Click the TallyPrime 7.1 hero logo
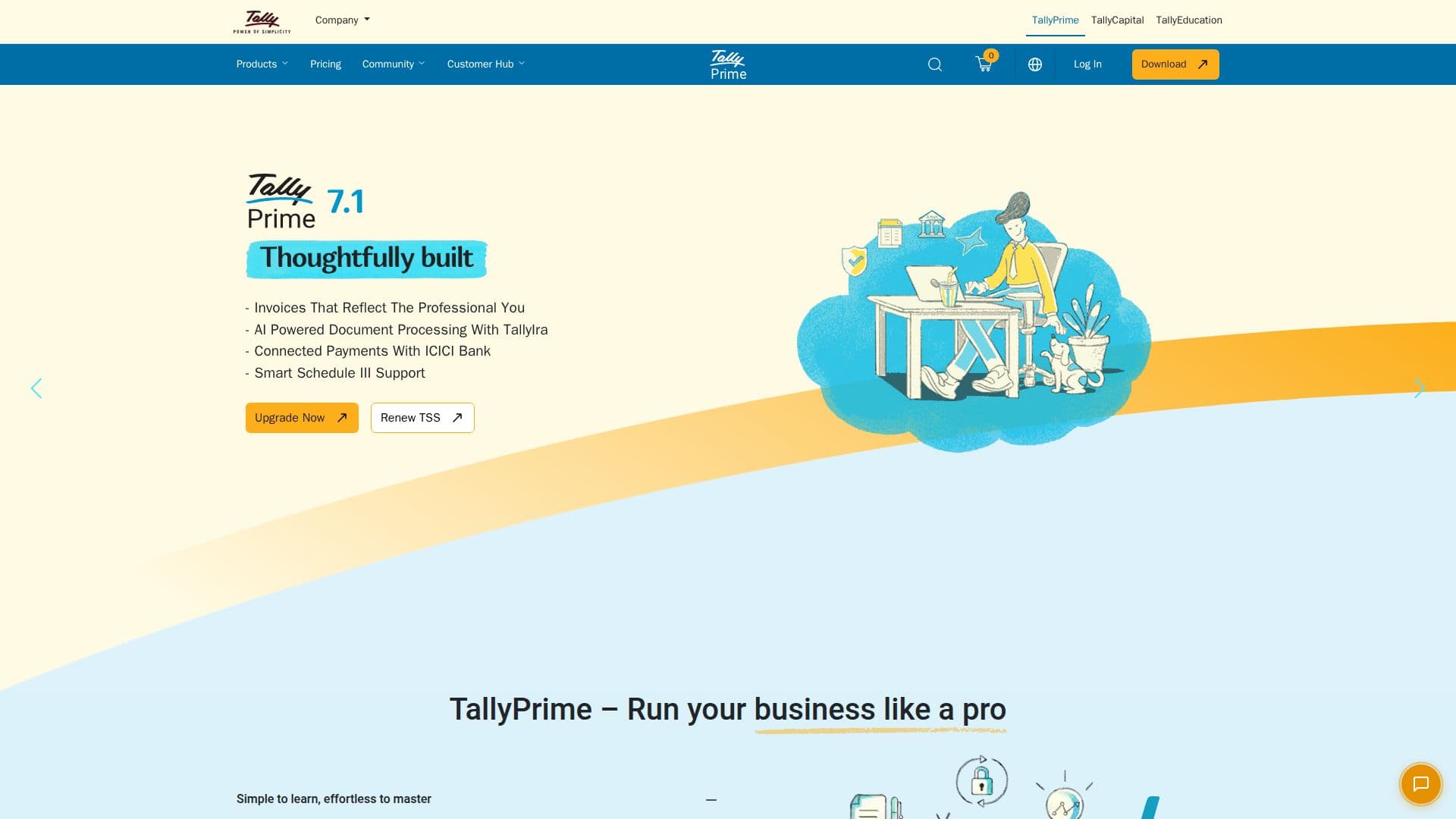The width and height of the screenshot is (1456, 819). 305,201
